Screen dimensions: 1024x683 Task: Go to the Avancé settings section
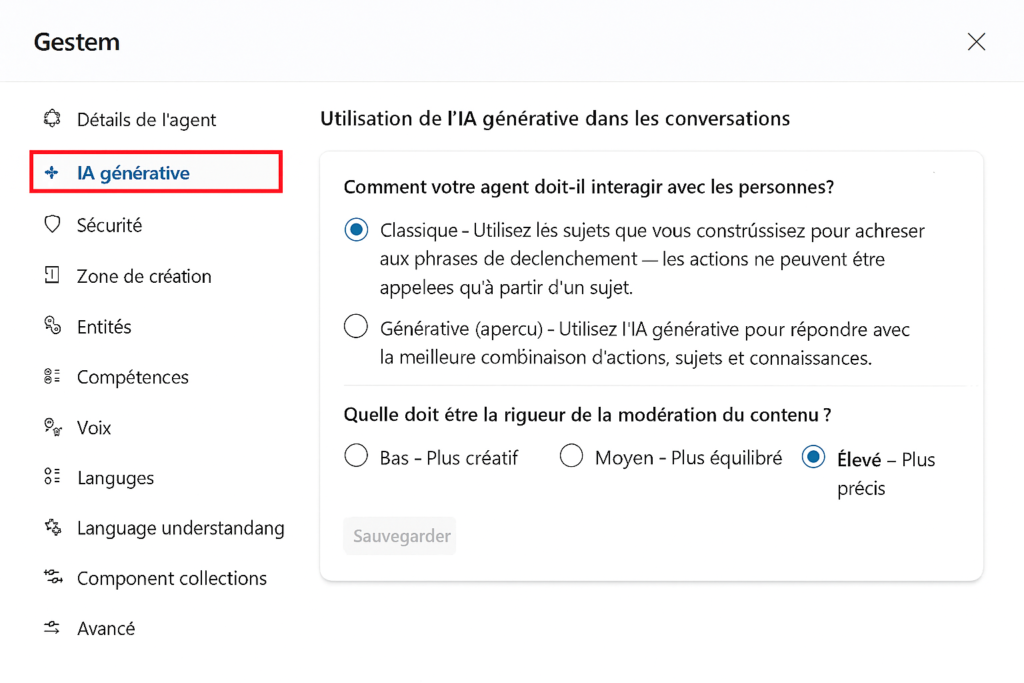click(106, 628)
